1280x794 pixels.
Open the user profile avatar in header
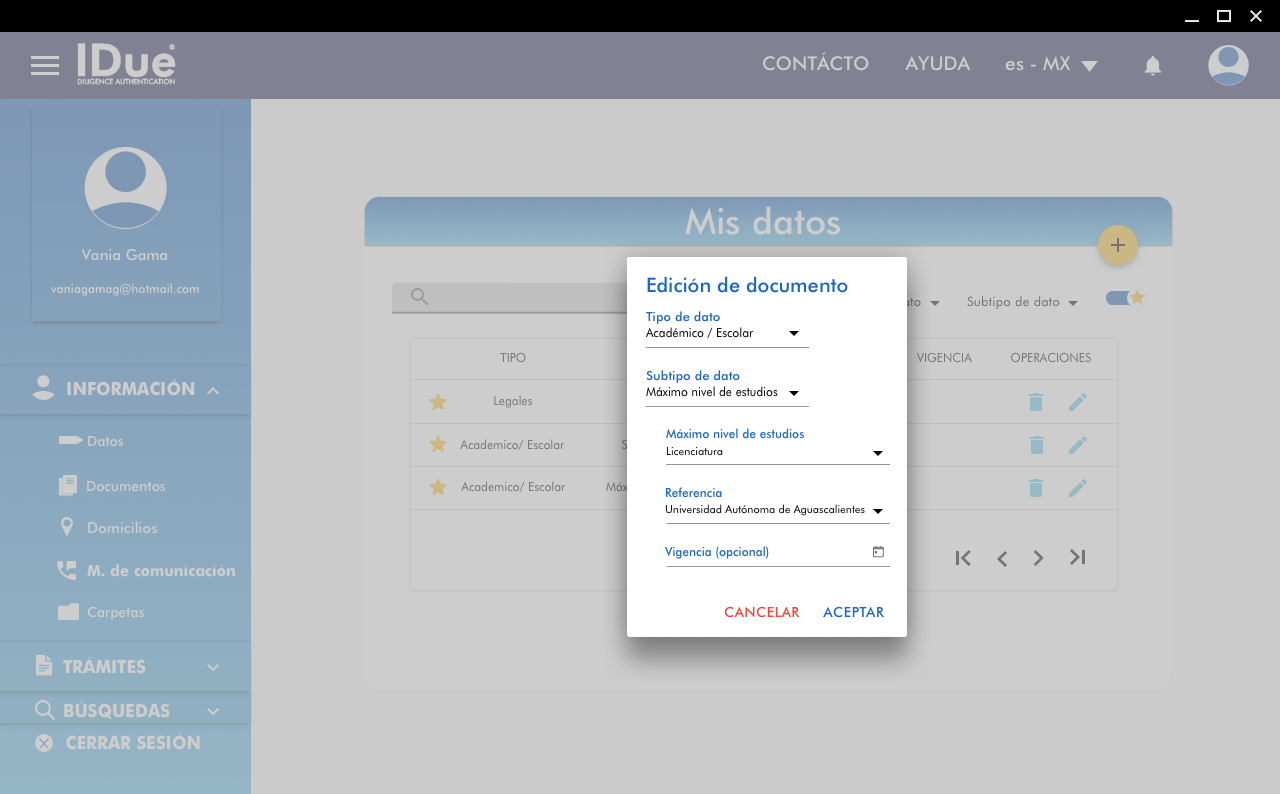pyautogui.click(x=1227, y=65)
